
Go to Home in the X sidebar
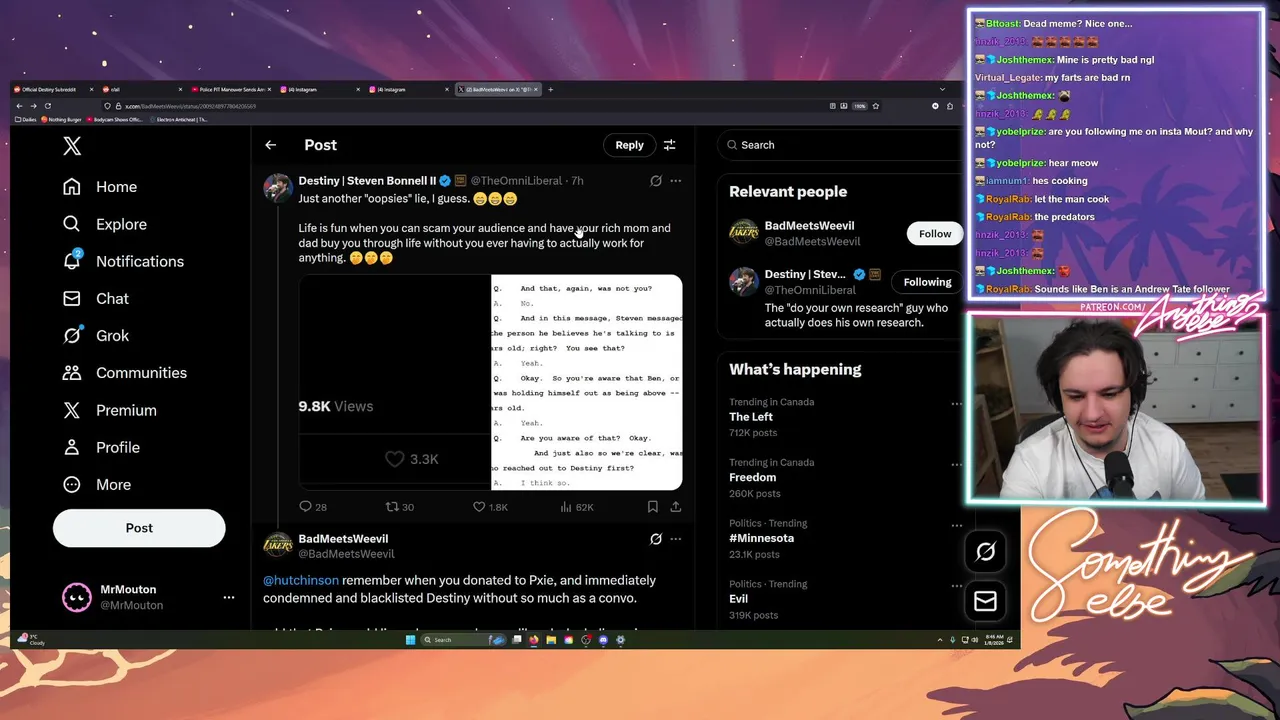pyautogui.click(x=100, y=187)
